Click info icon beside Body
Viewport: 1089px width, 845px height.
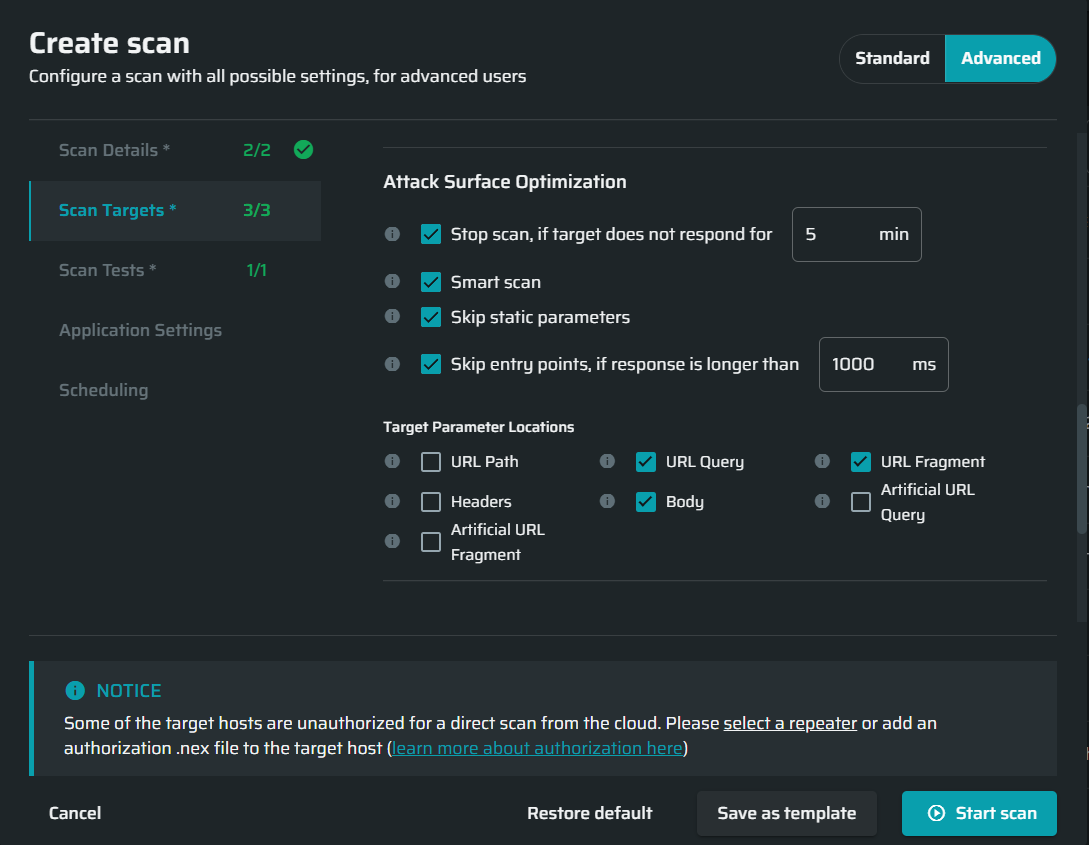point(607,501)
